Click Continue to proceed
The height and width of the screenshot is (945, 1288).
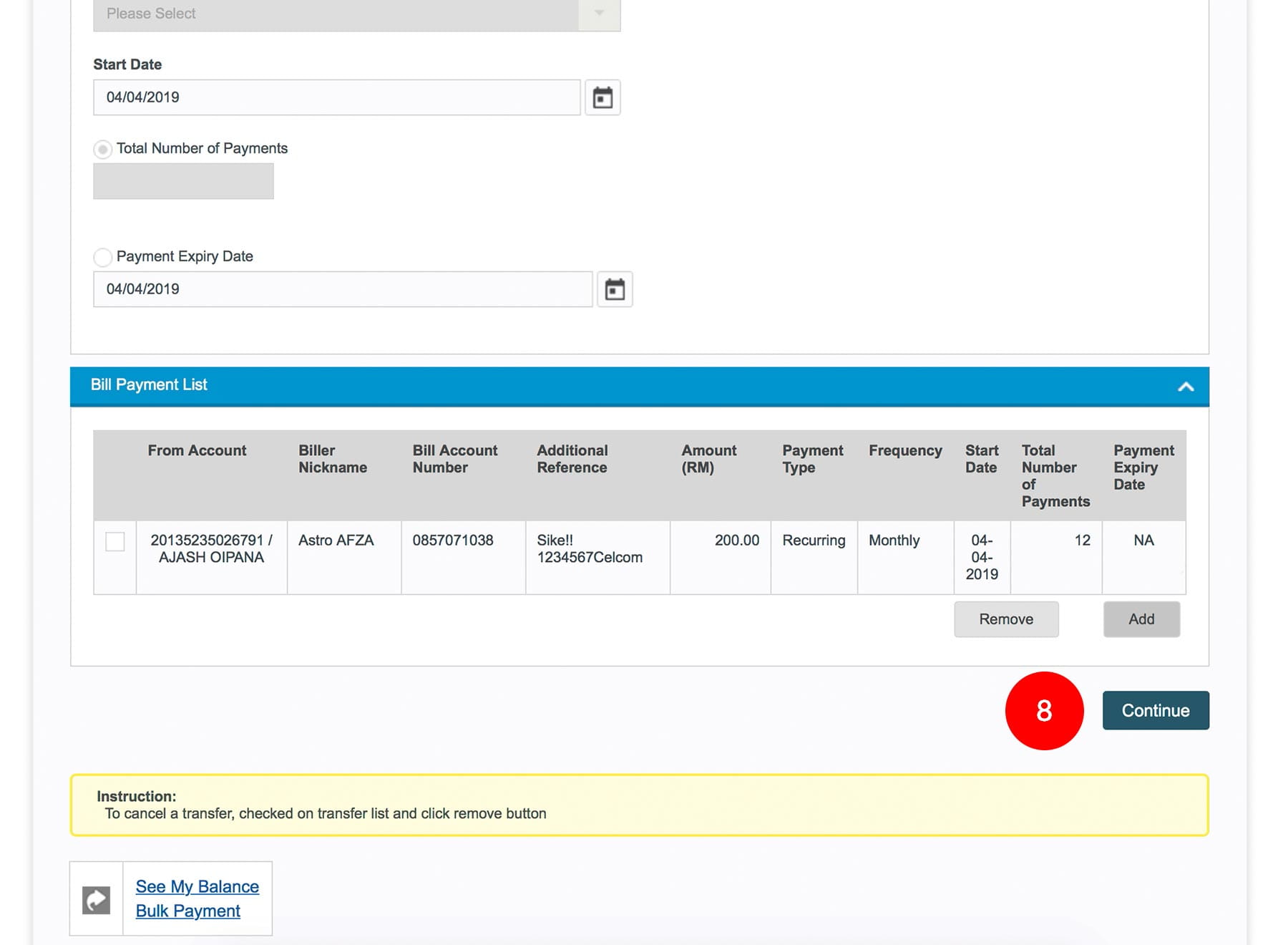[1155, 711]
